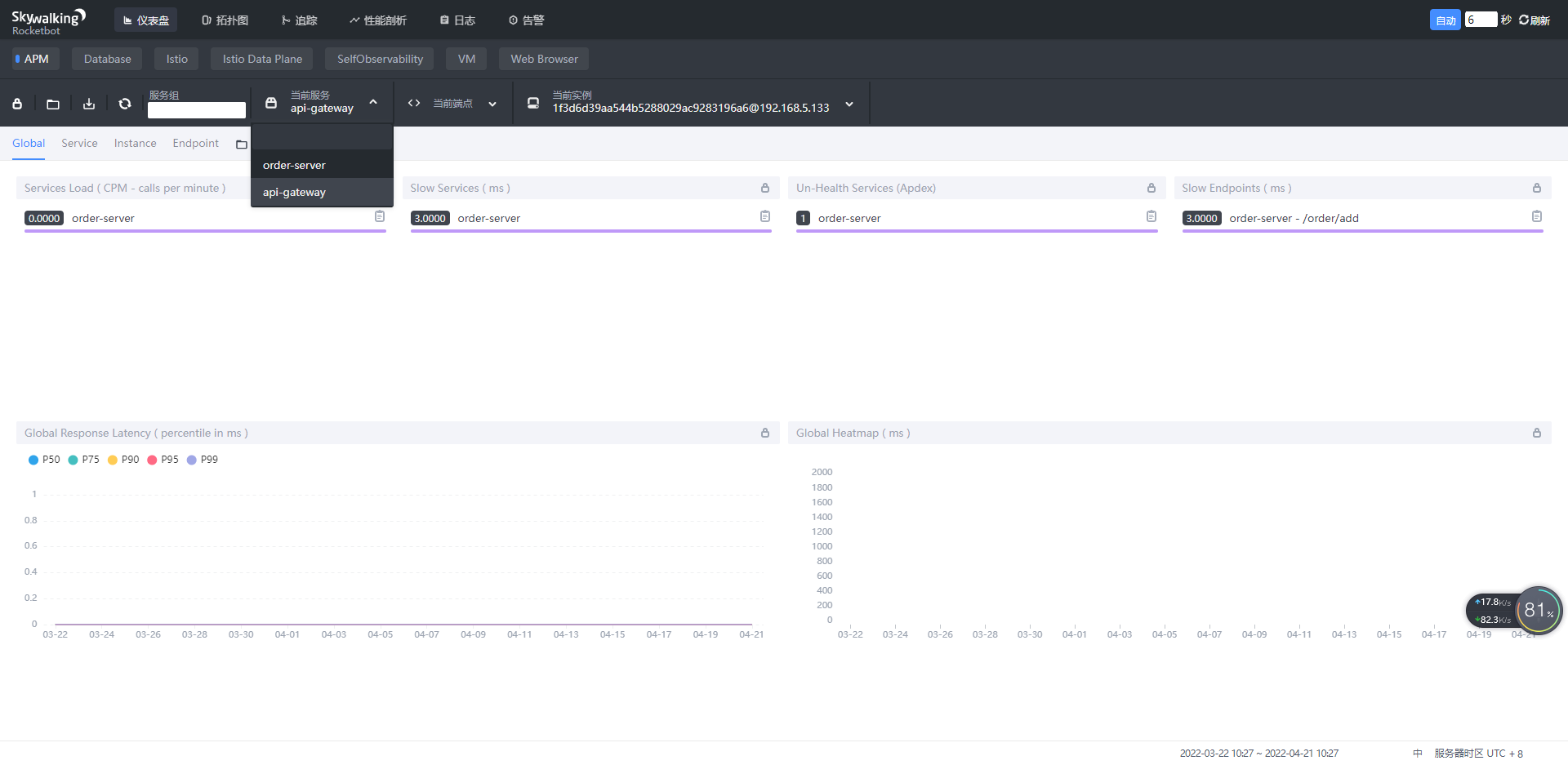This screenshot has width=1568, height=765.
Task: Click order-server - /order/add progress bar
Action: (x=1362, y=231)
